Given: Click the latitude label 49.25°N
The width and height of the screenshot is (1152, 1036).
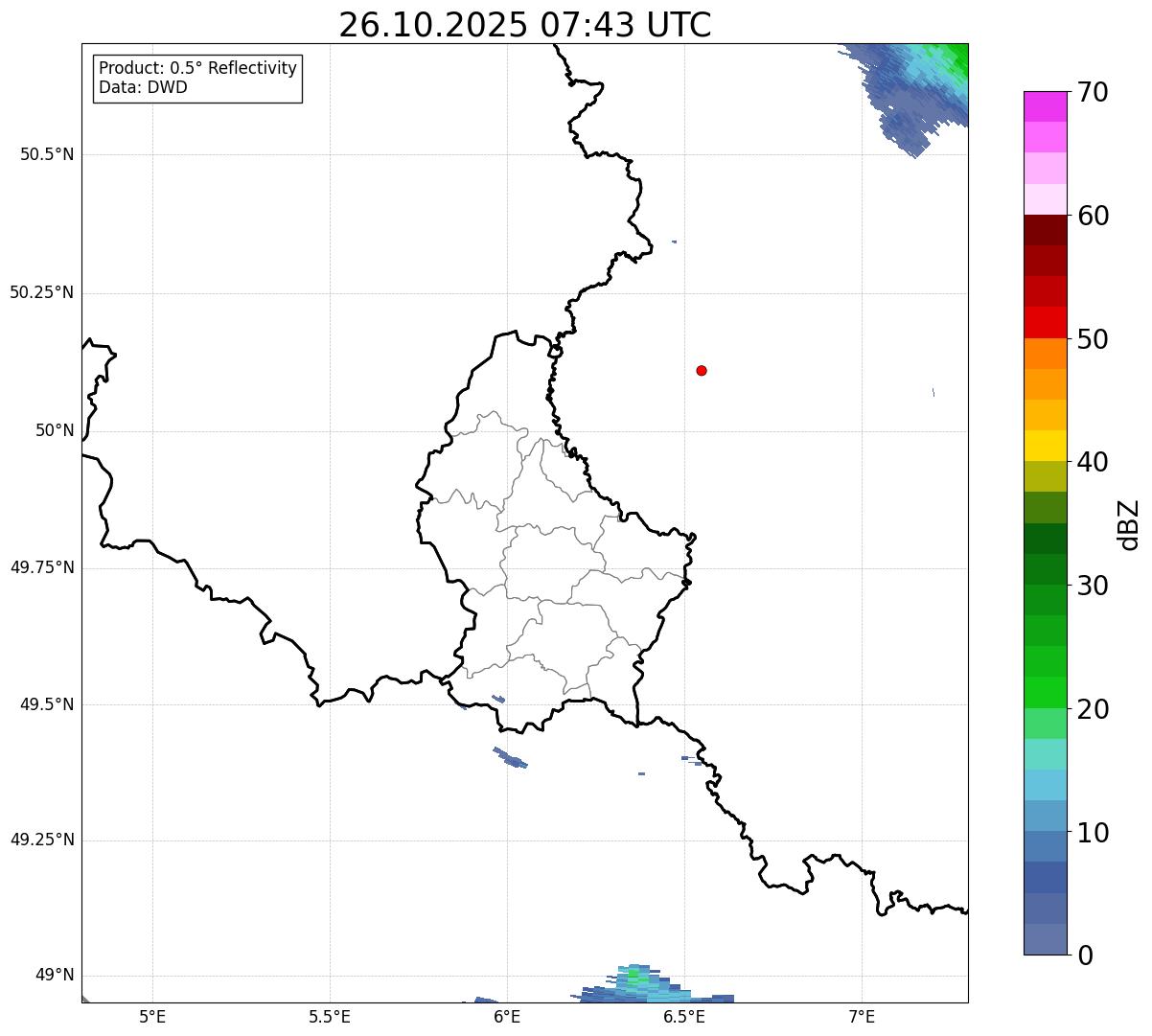Looking at the screenshot, I should pyautogui.click(x=42, y=840).
